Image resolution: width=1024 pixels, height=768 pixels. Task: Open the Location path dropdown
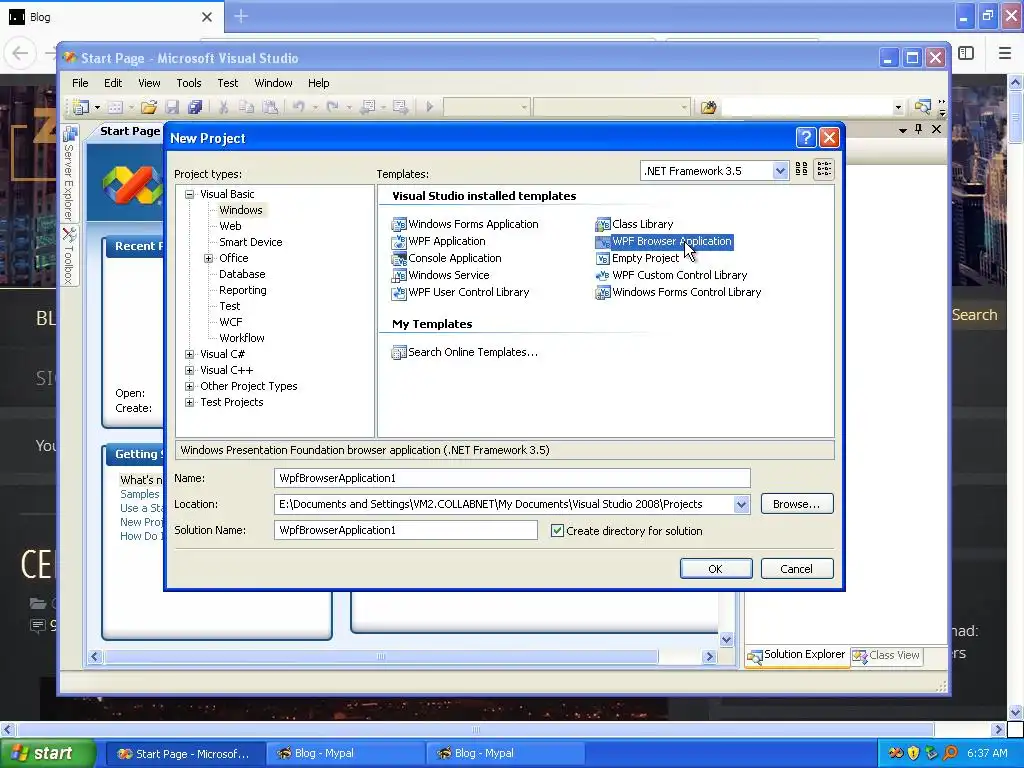741,504
